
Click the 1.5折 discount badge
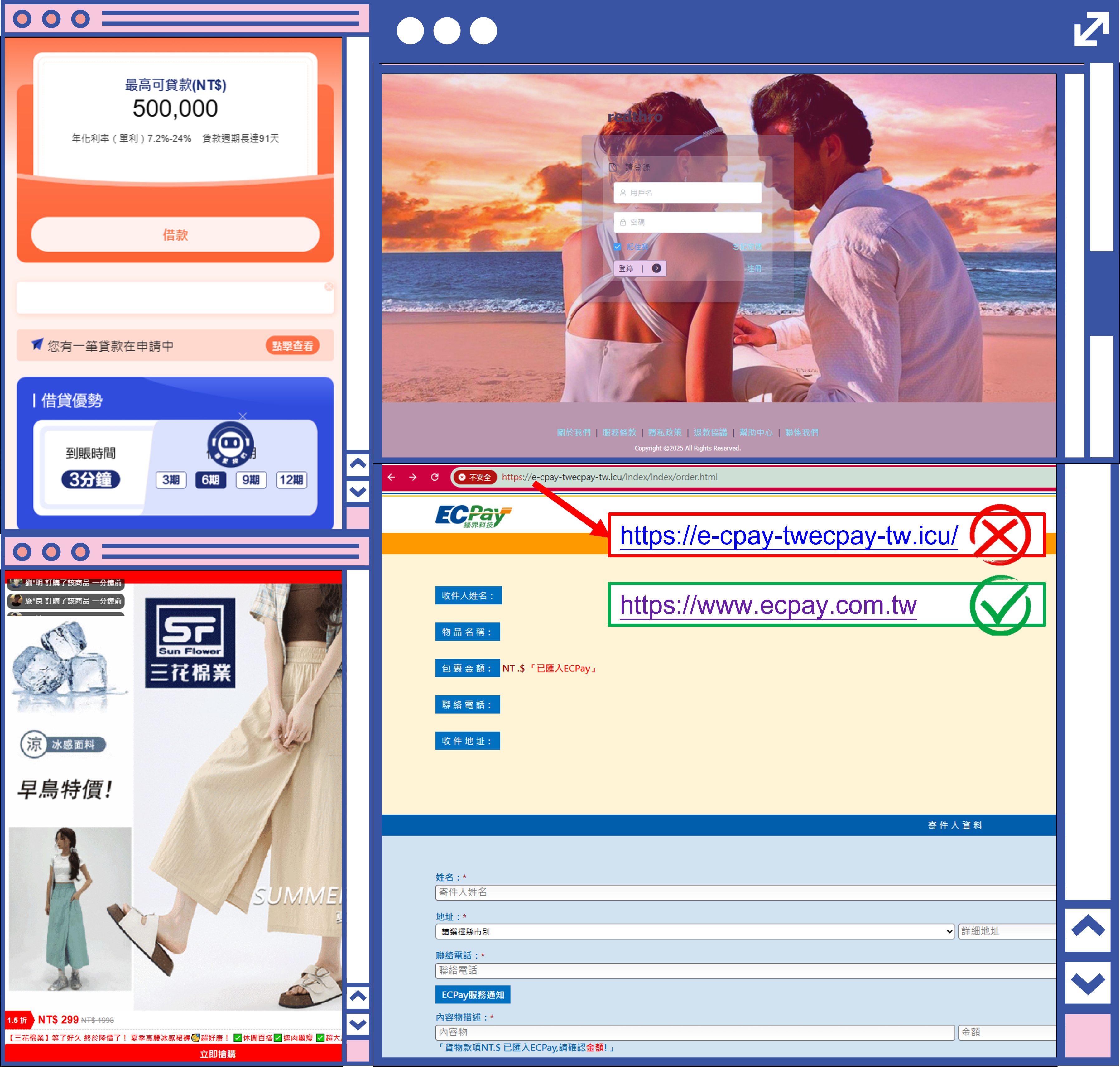tap(19, 1020)
